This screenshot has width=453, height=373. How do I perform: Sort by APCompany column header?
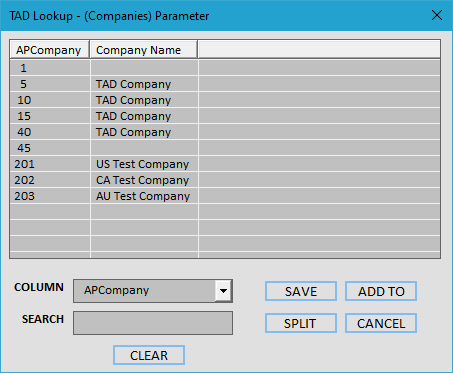coord(49,50)
